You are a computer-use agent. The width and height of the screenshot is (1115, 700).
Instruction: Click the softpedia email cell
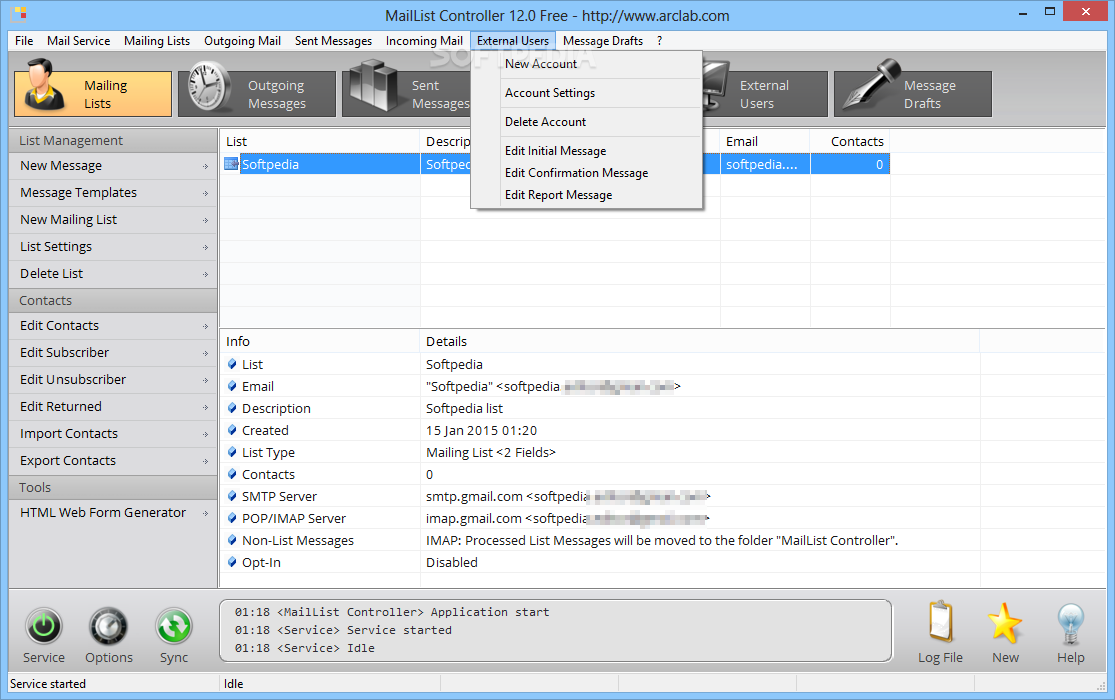point(765,164)
